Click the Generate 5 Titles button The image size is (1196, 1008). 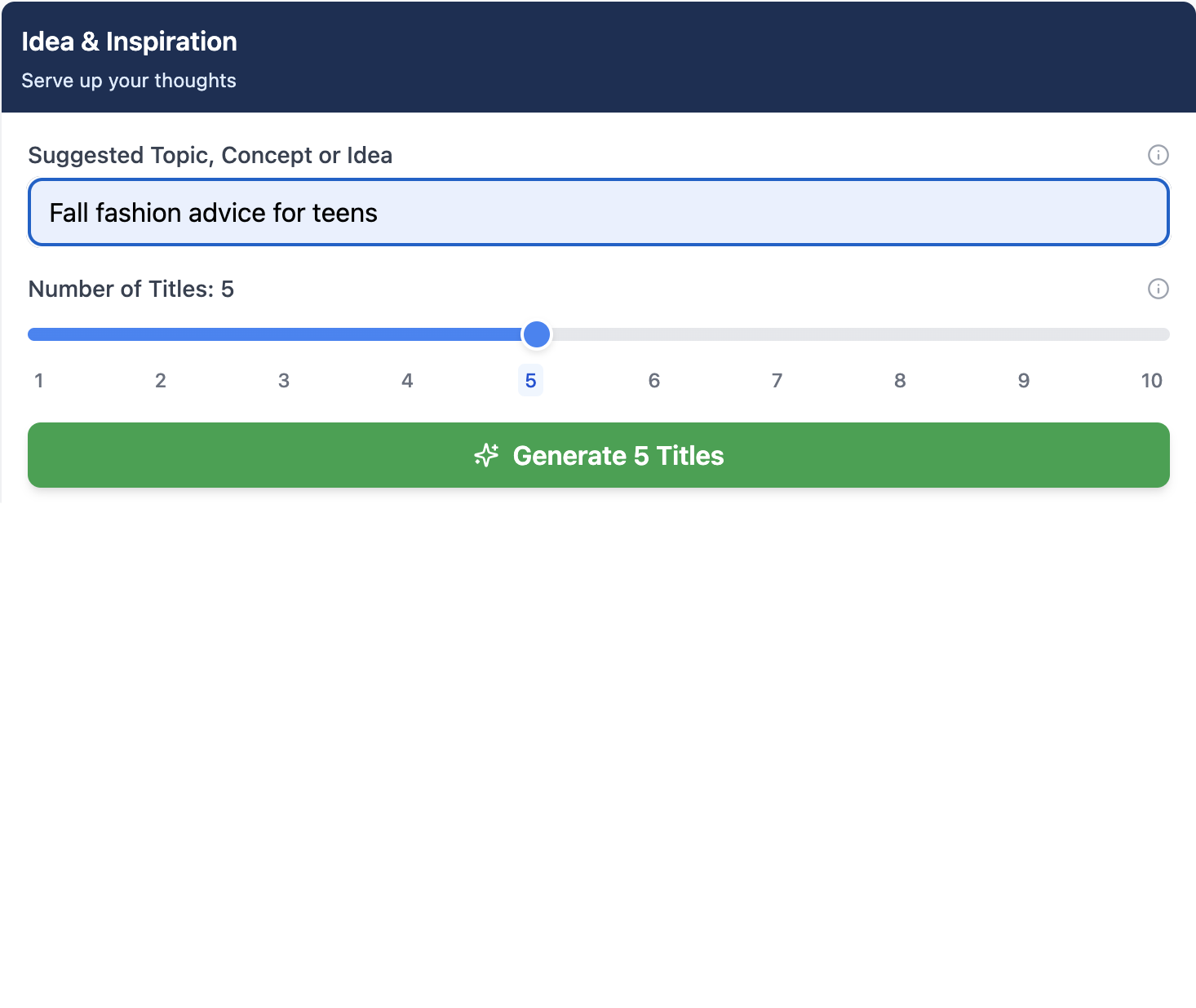pos(598,455)
